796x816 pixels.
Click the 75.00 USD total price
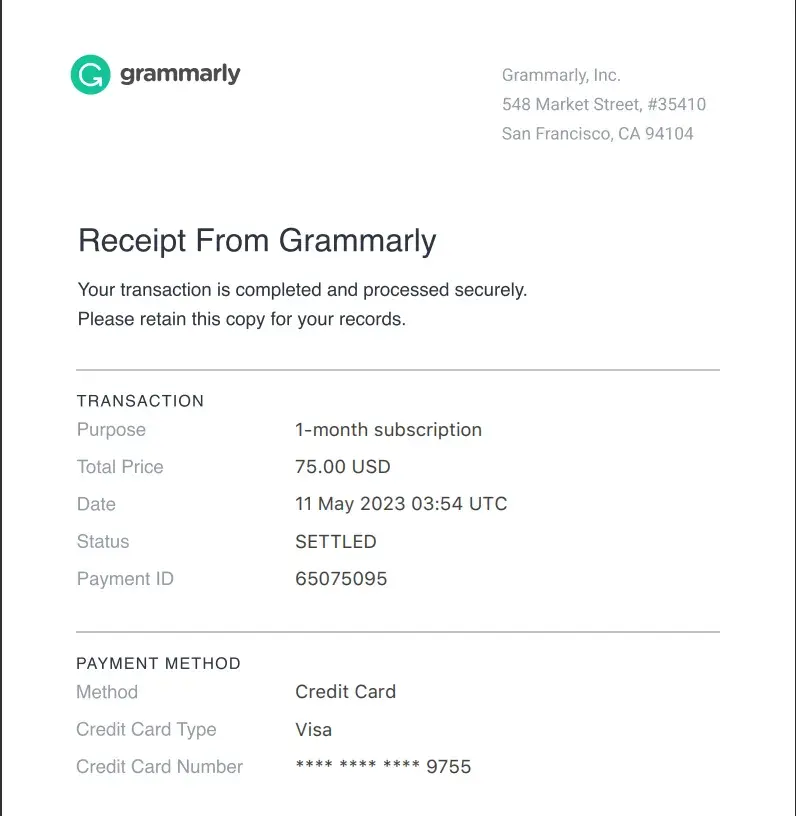pyautogui.click(x=343, y=467)
